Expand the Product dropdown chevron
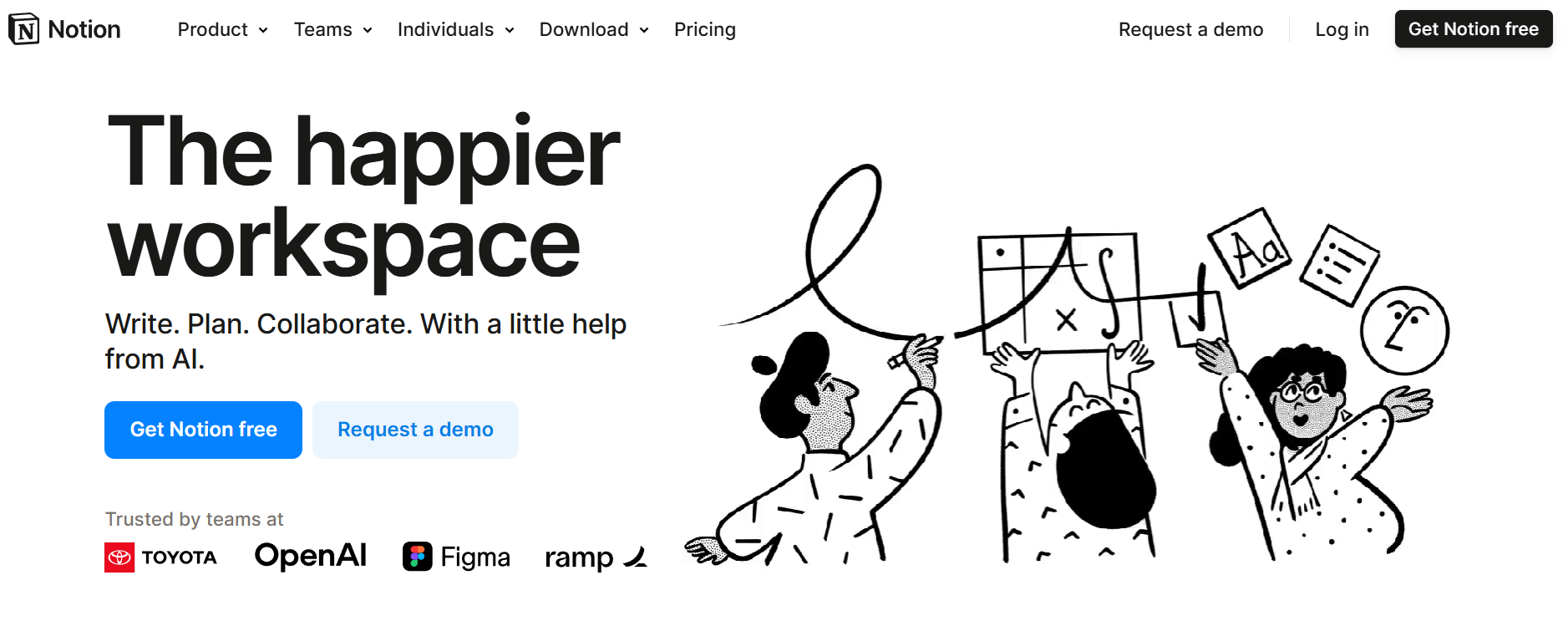Viewport: 1568px width, 621px height. click(x=263, y=30)
